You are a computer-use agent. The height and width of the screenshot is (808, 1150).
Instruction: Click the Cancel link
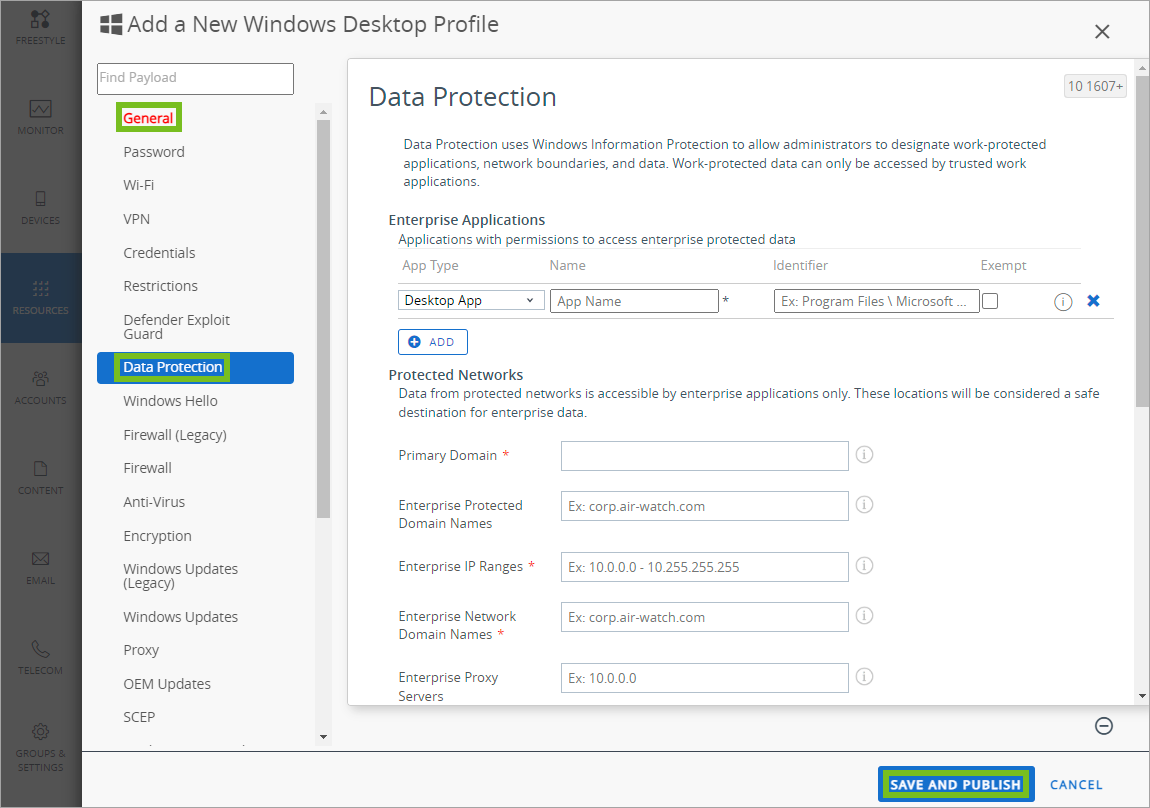[1076, 785]
